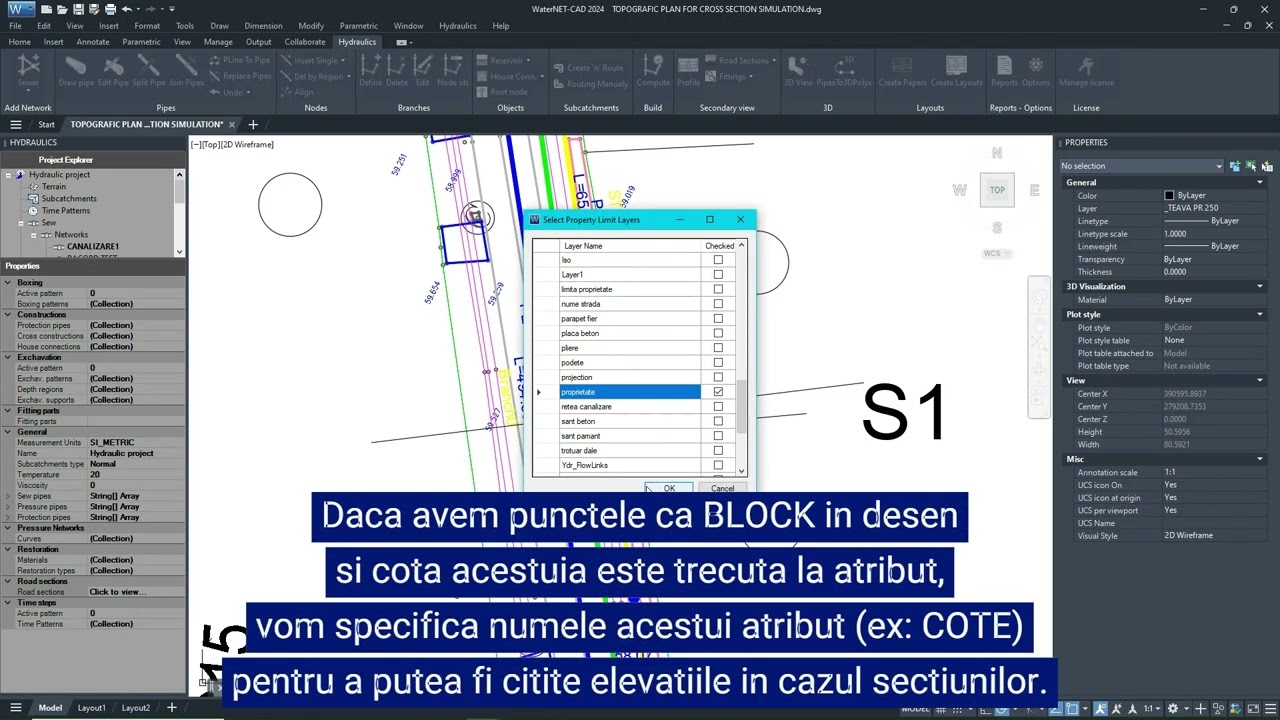
Task: Check the parapet fier layer checkbox
Action: [718, 318]
